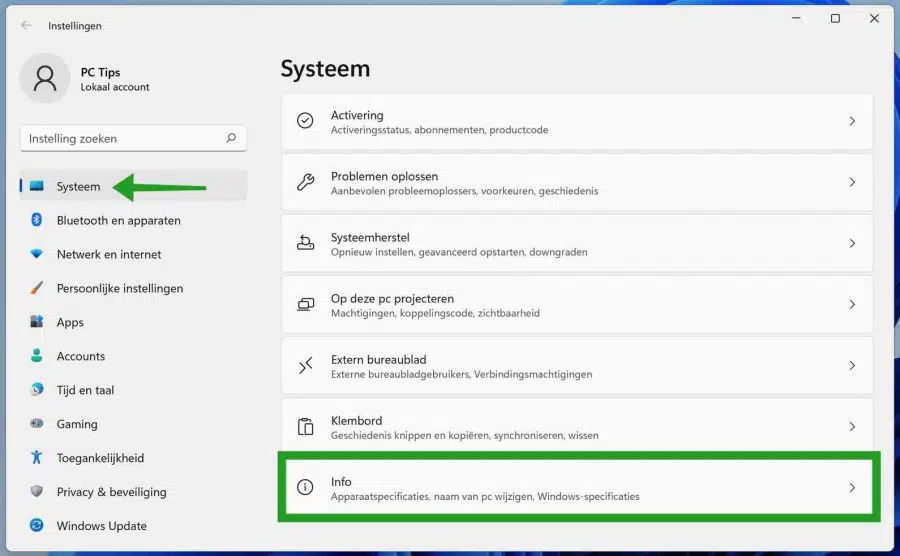Open the Systeemherstel settings
Viewport: 900px width, 556px height.
577,243
